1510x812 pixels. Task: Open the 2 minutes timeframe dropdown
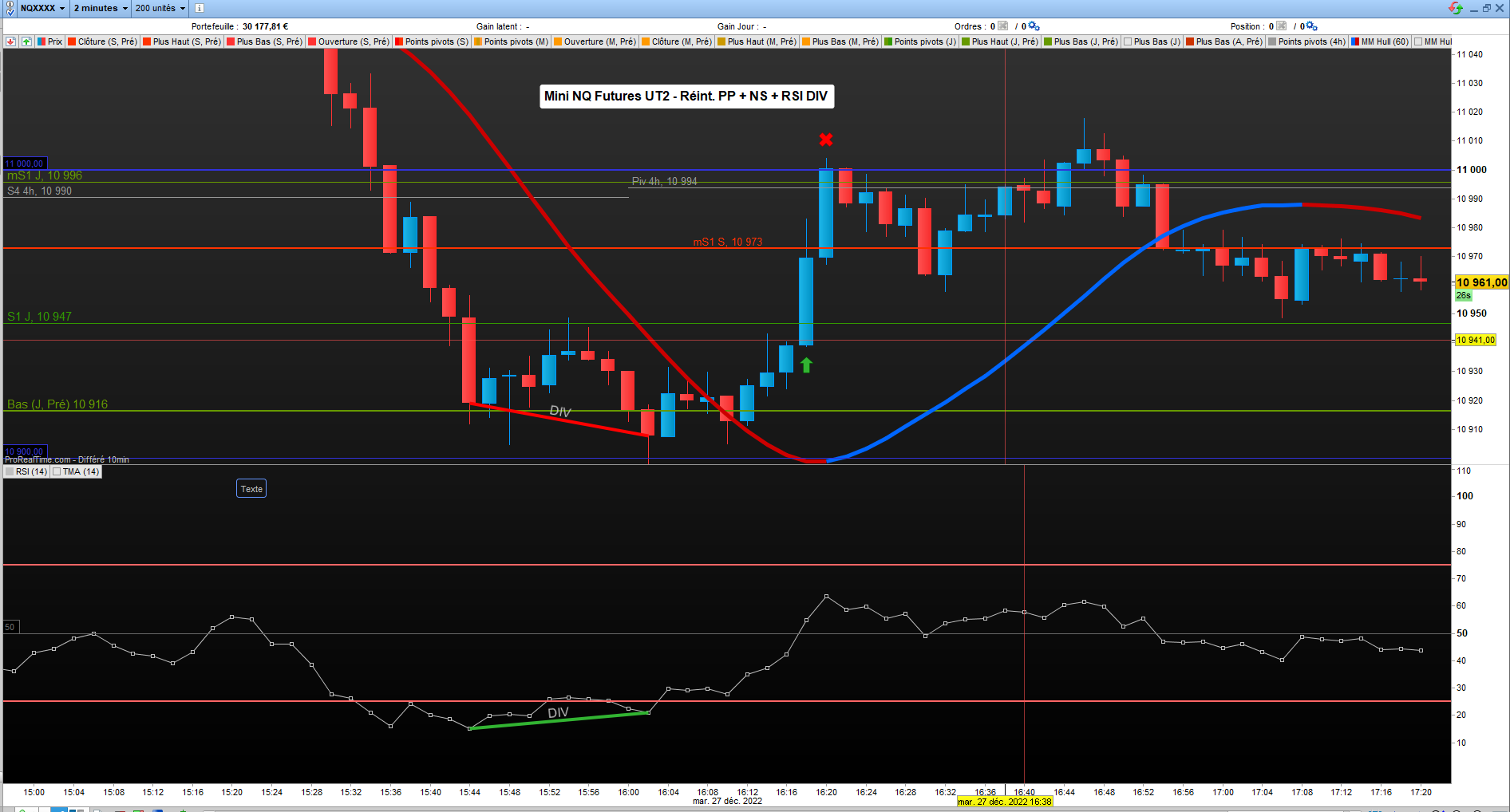coord(101,8)
